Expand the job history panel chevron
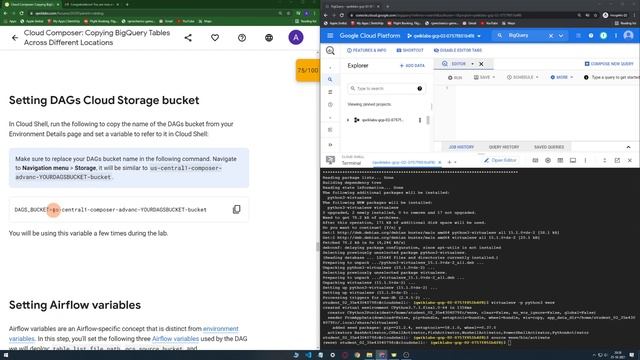The image size is (640, 360). pyautogui.click(x=628, y=147)
